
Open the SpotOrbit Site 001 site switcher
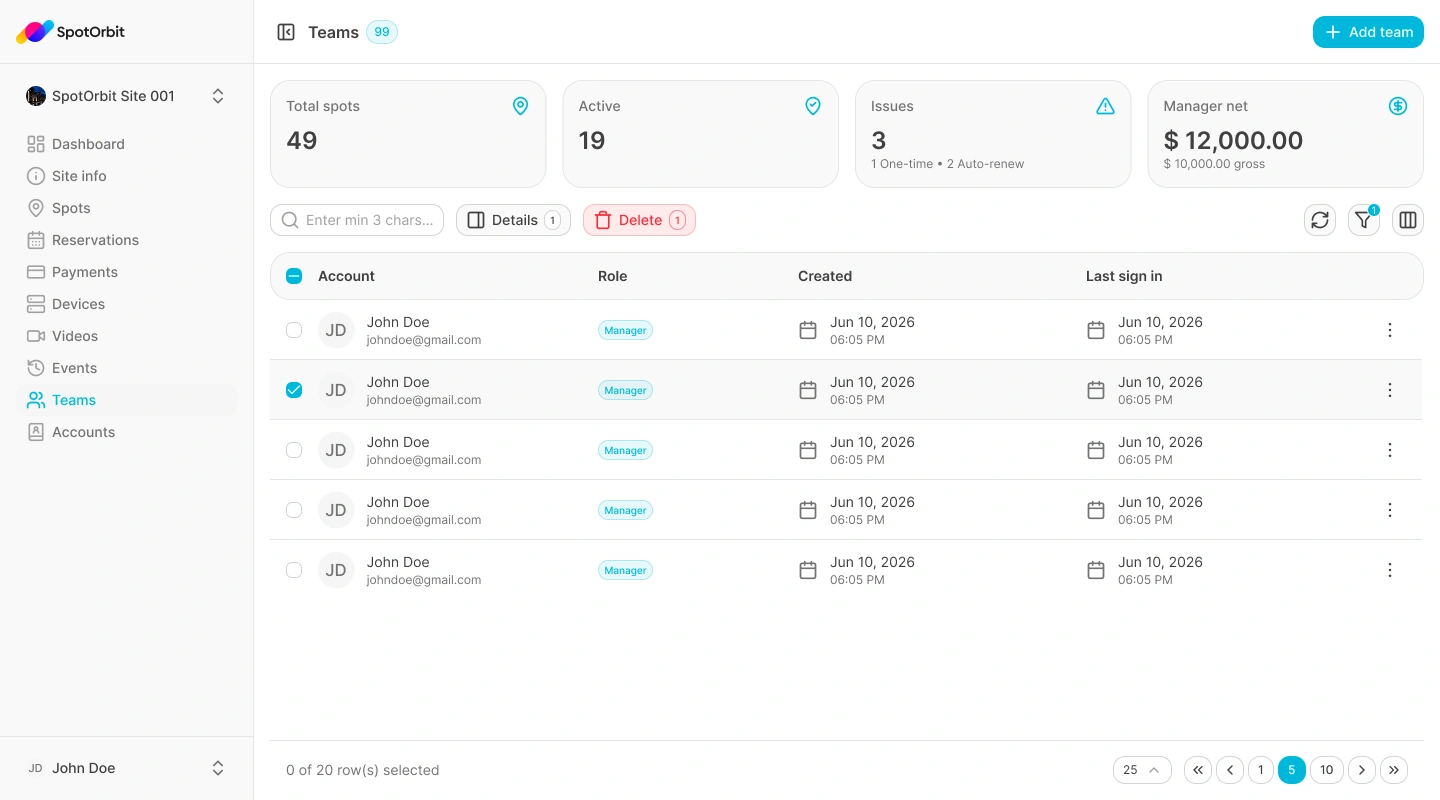click(126, 96)
